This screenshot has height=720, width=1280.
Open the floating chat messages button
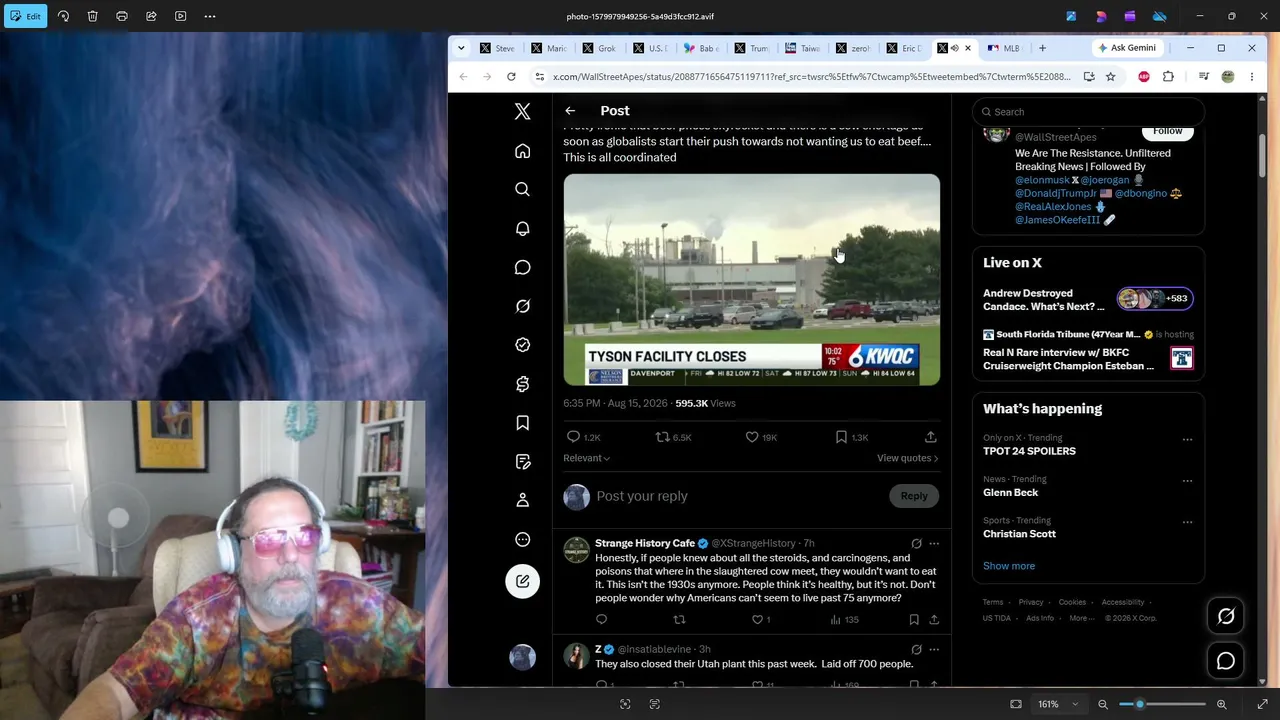click(x=1226, y=661)
